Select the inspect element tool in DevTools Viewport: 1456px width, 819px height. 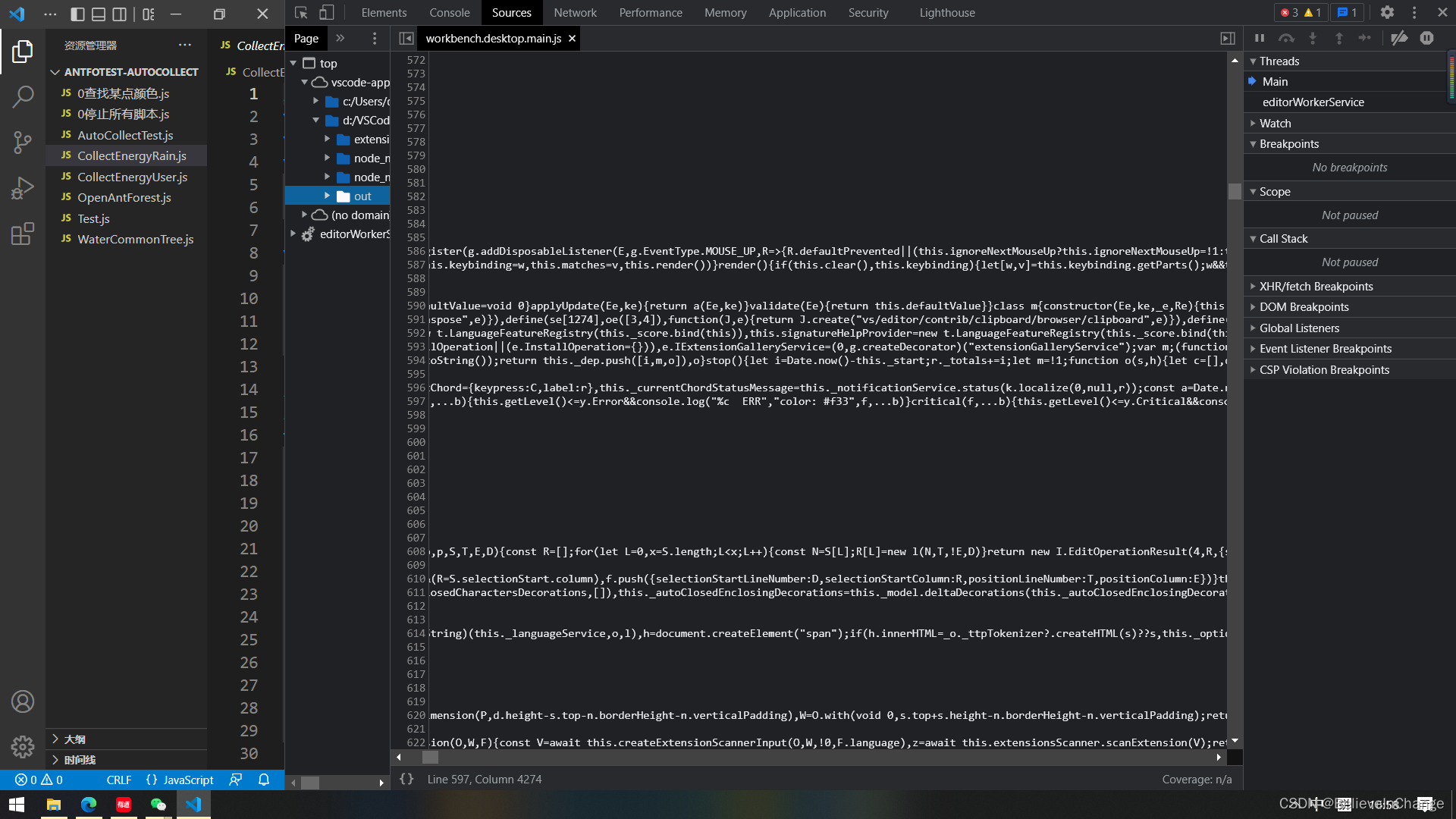(300, 12)
